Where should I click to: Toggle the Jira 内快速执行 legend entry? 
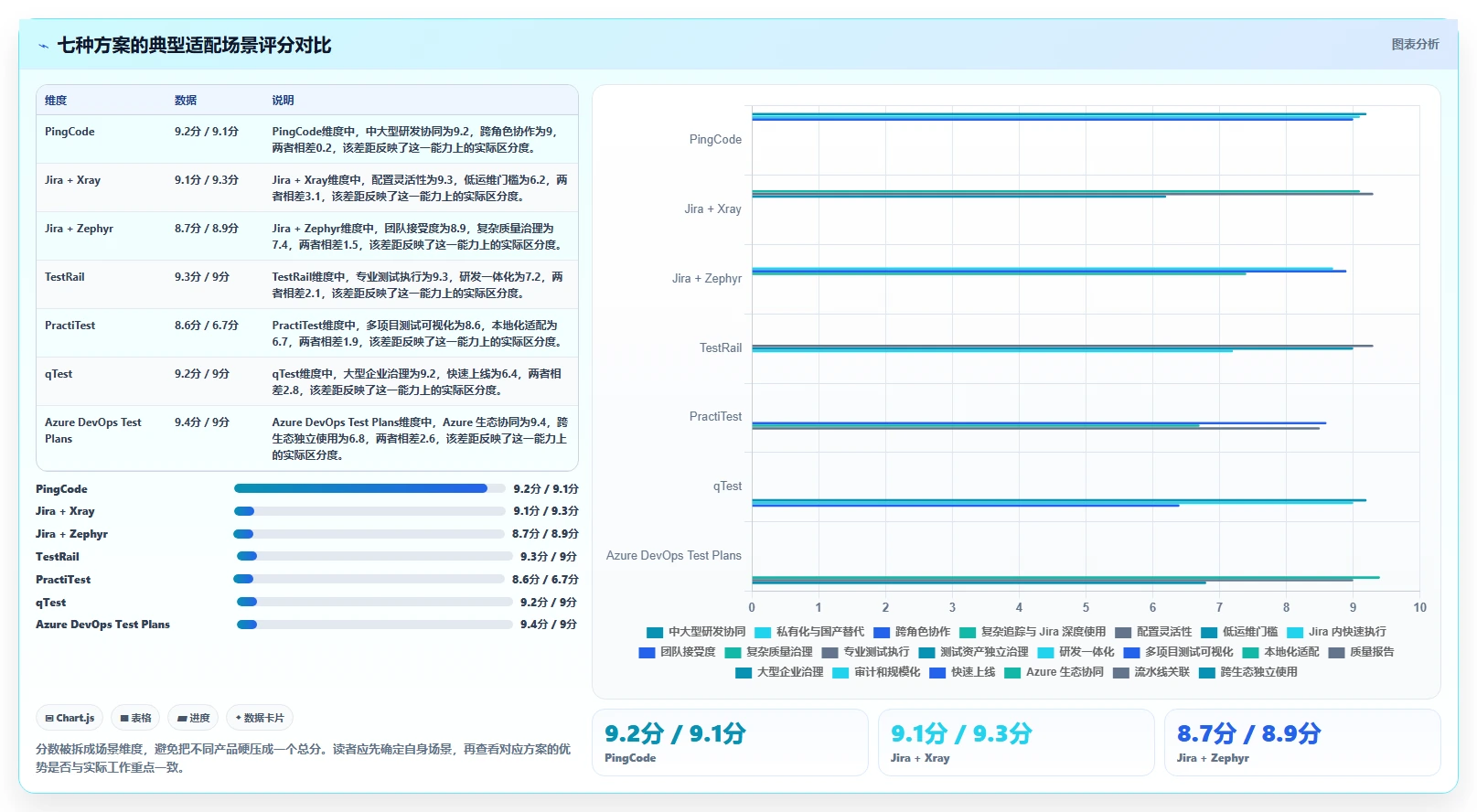1336,632
